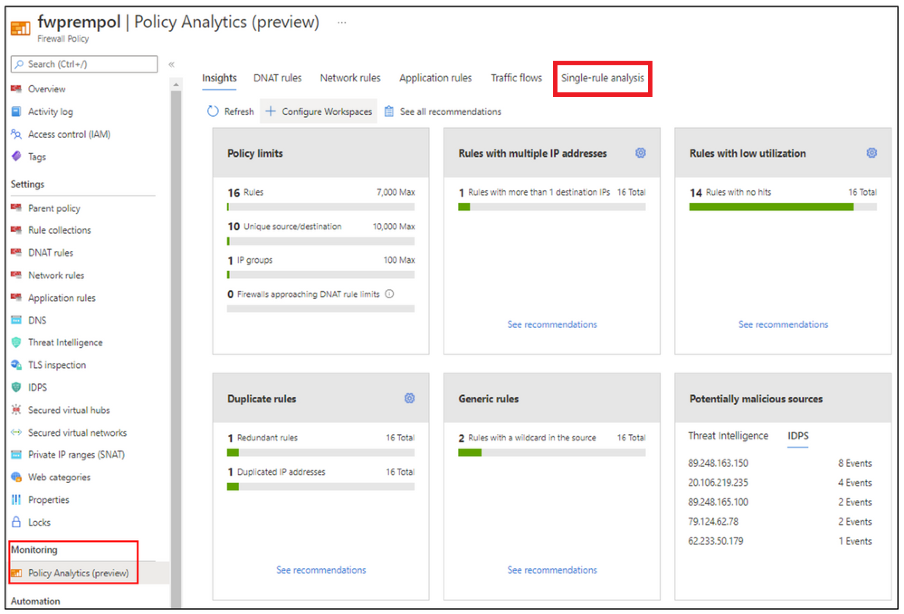Click the TLS inspection icon
The height and width of the screenshot is (614, 904).
pyautogui.click(x=16, y=365)
